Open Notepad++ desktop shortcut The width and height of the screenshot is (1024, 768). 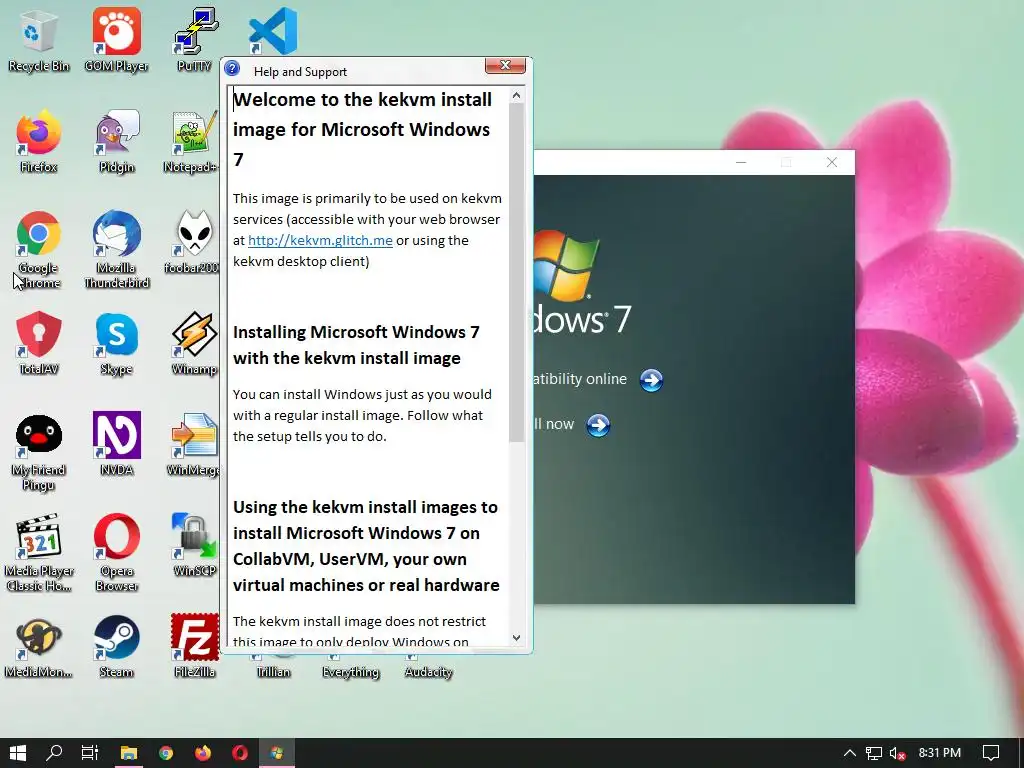tap(193, 140)
